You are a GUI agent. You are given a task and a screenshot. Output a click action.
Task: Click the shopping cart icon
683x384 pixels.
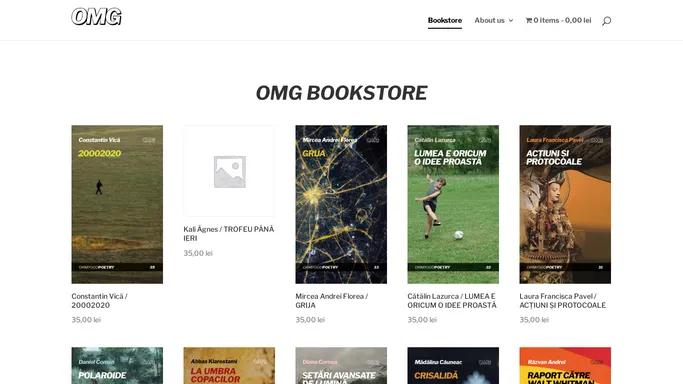click(x=529, y=20)
